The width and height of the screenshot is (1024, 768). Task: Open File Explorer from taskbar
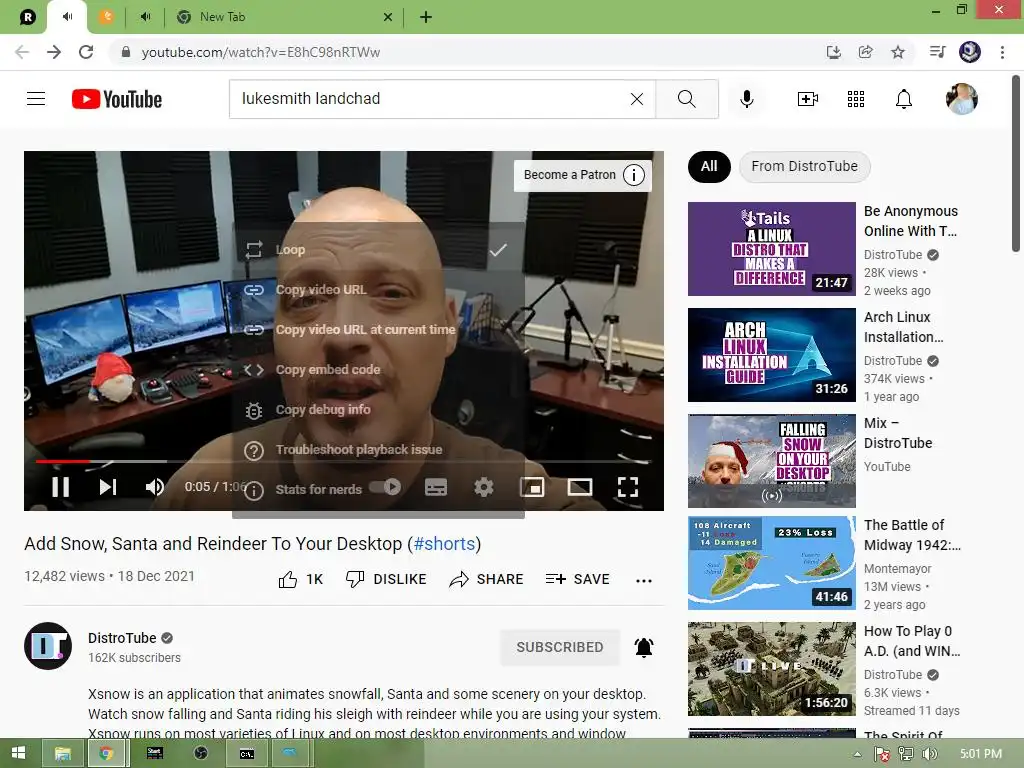click(x=63, y=754)
